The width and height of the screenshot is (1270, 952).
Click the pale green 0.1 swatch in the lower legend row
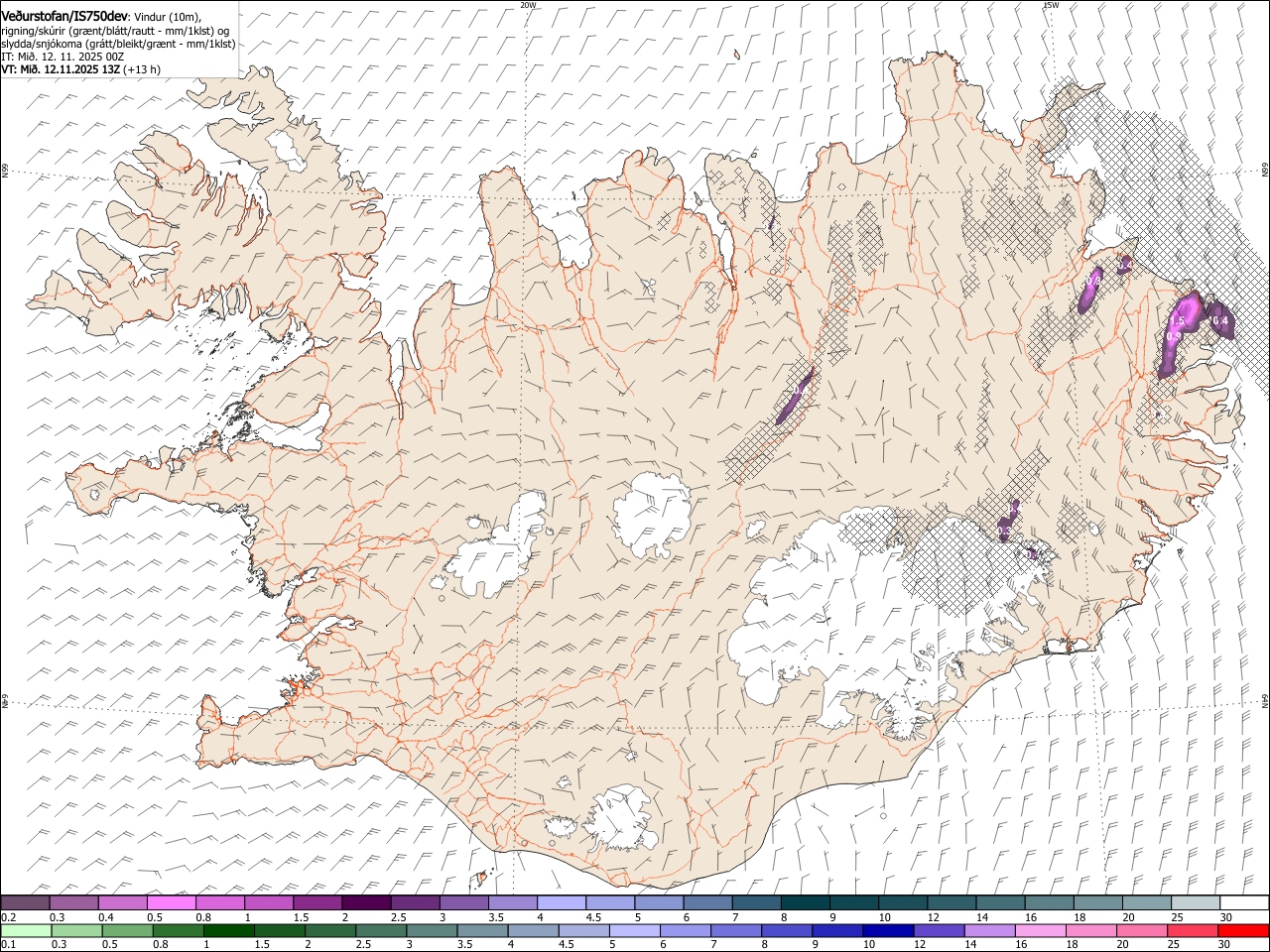click(26, 930)
